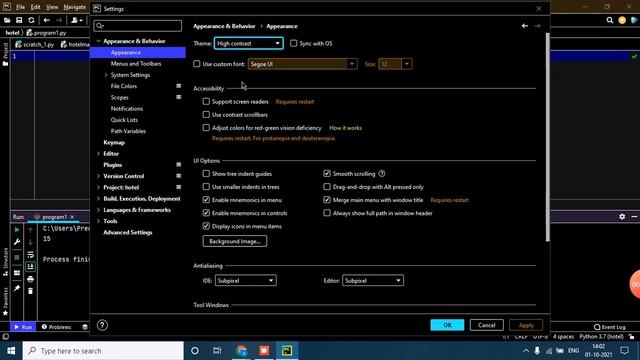
Task: Click the Apply button
Action: (526, 325)
